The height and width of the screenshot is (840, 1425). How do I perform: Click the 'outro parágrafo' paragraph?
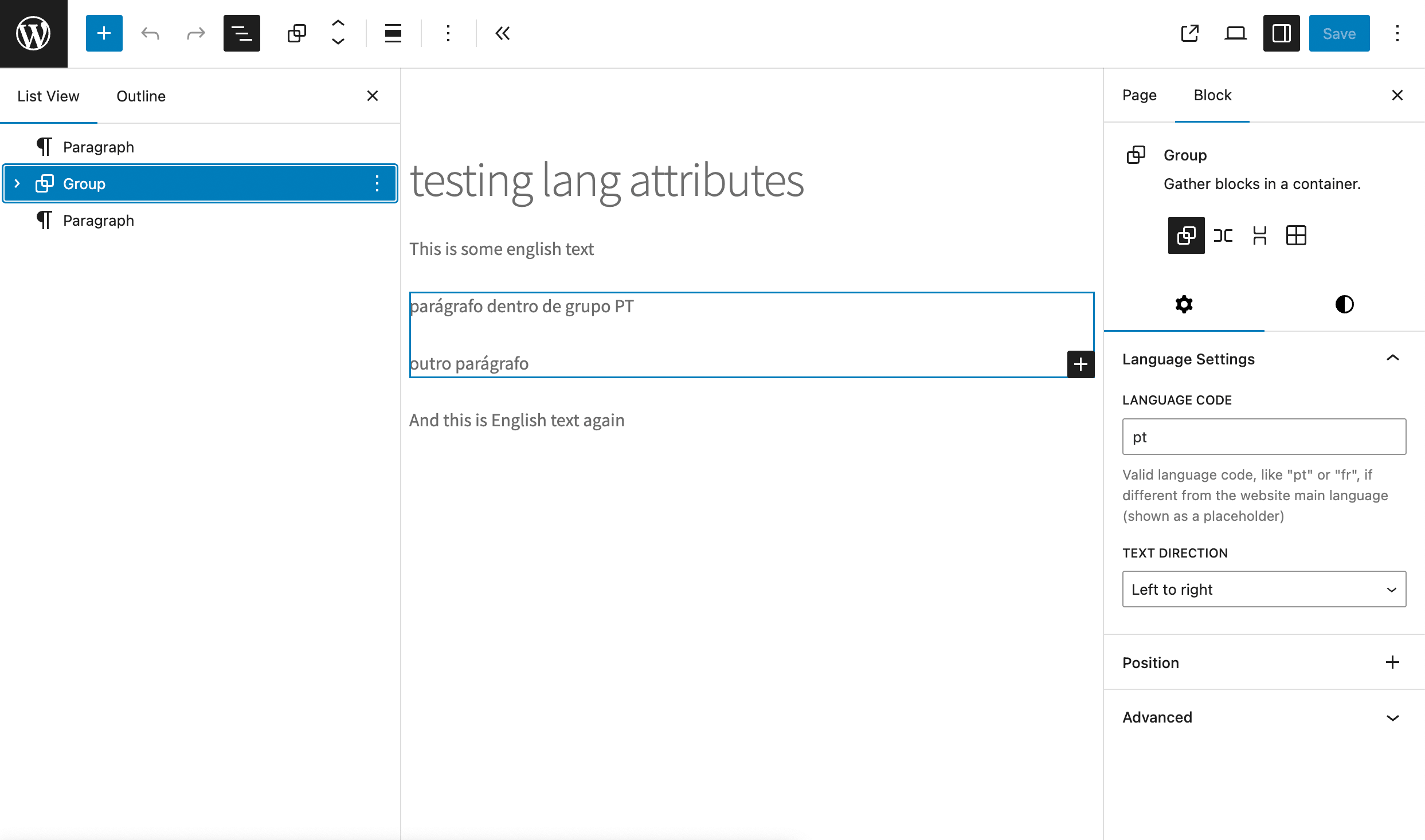pos(469,363)
